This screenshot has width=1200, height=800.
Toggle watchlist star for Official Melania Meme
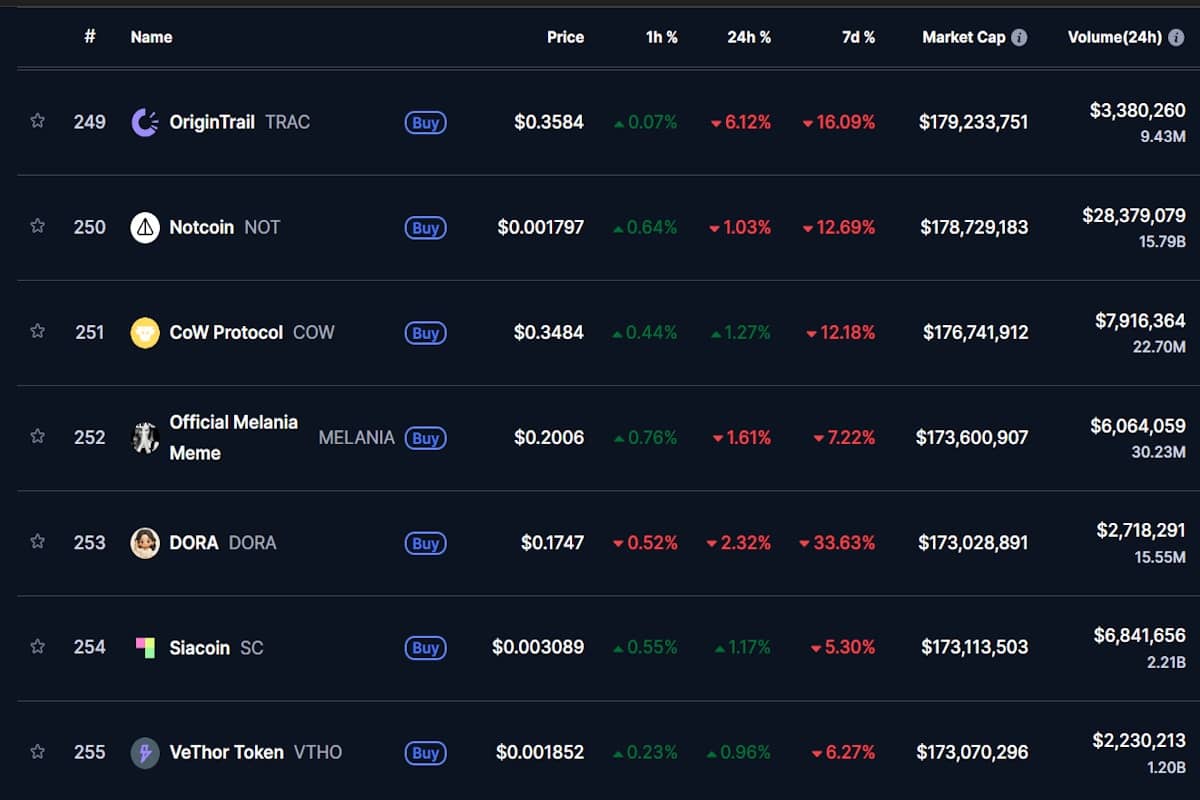click(x=37, y=436)
